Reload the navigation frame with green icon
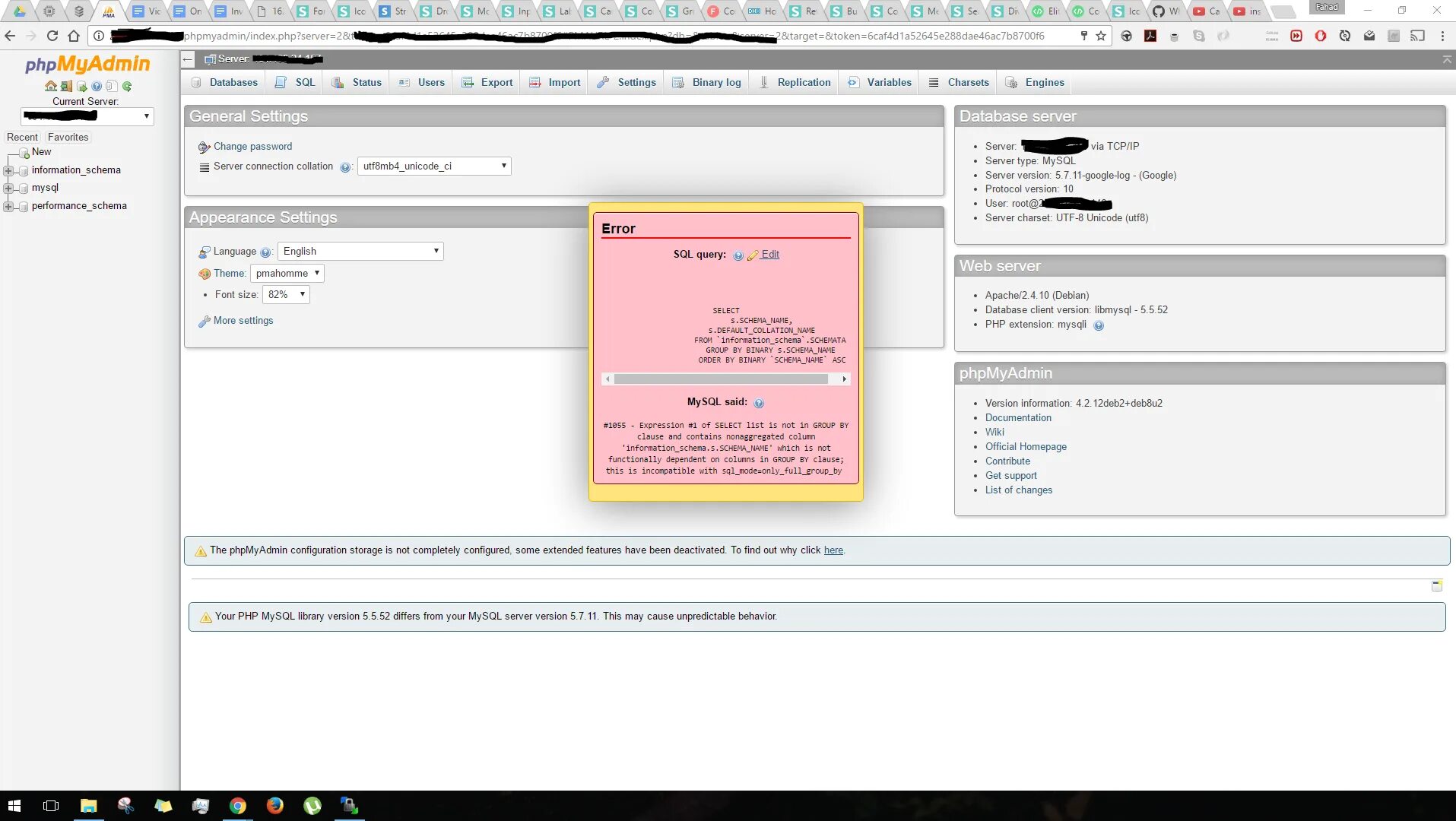The image size is (1456, 821). click(x=127, y=86)
